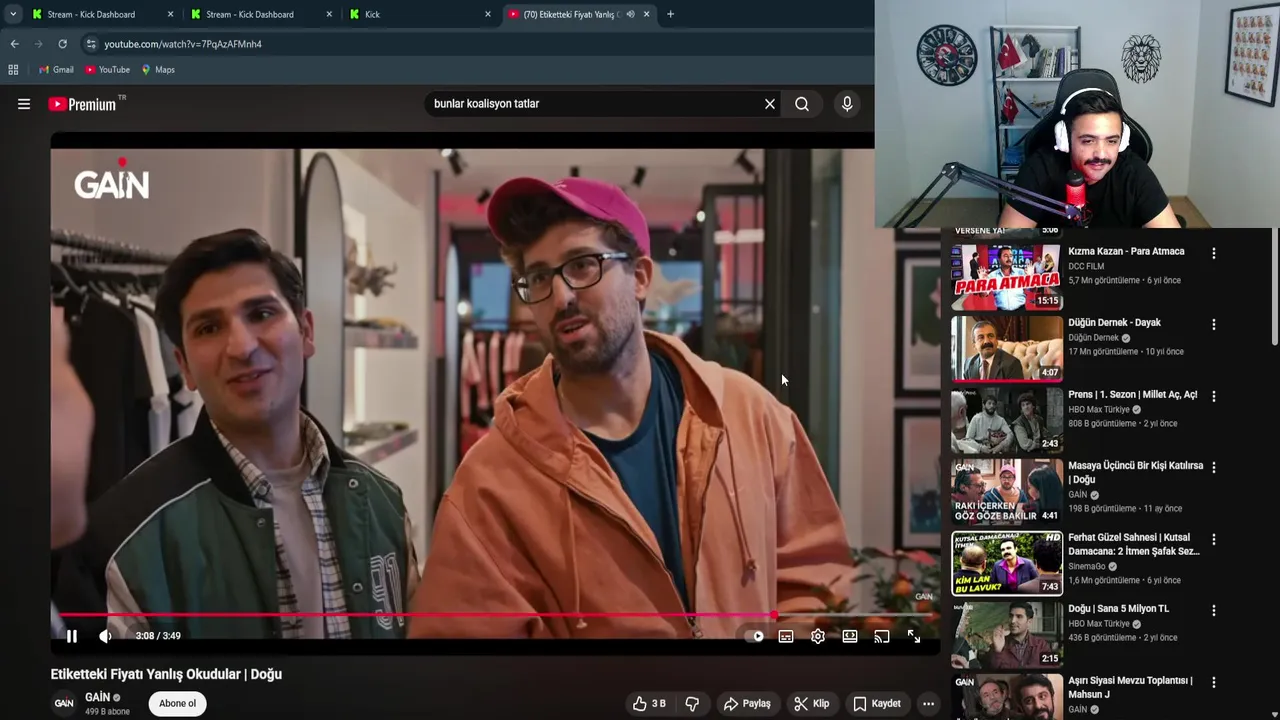This screenshot has width=1280, height=720.
Task: Reload the page with refresh icon
Action: tap(62, 44)
